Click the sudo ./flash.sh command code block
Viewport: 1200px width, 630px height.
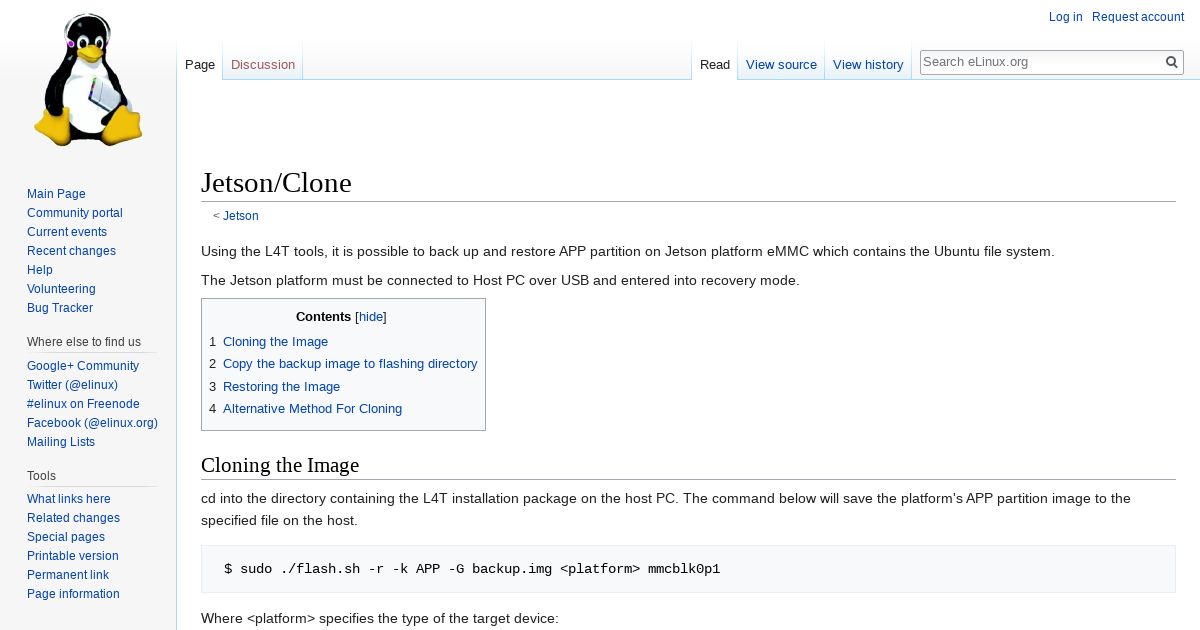[x=688, y=569]
